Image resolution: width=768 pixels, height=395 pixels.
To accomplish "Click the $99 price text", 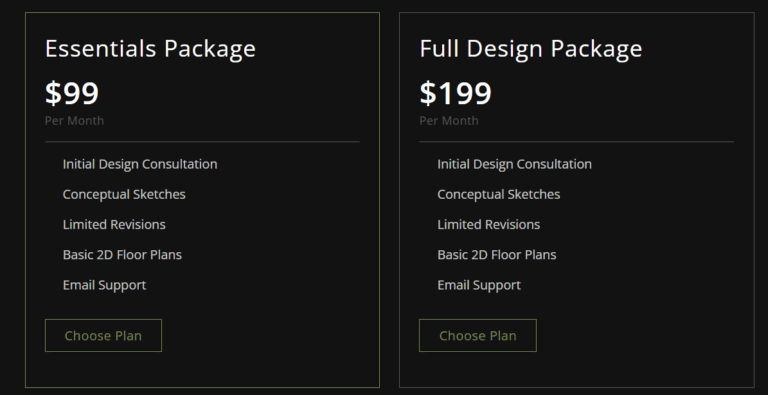I will (72, 93).
